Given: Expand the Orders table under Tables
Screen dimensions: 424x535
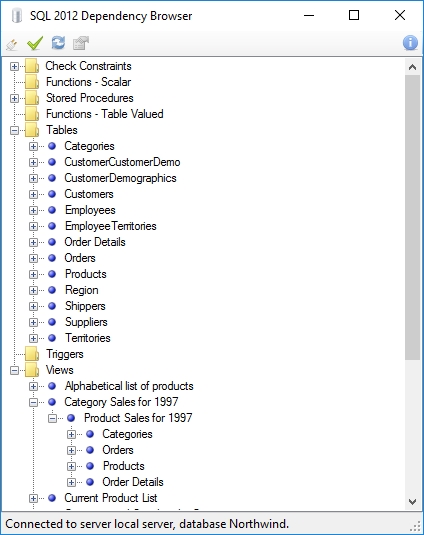Looking at the screenshot, I should (33, 258).
